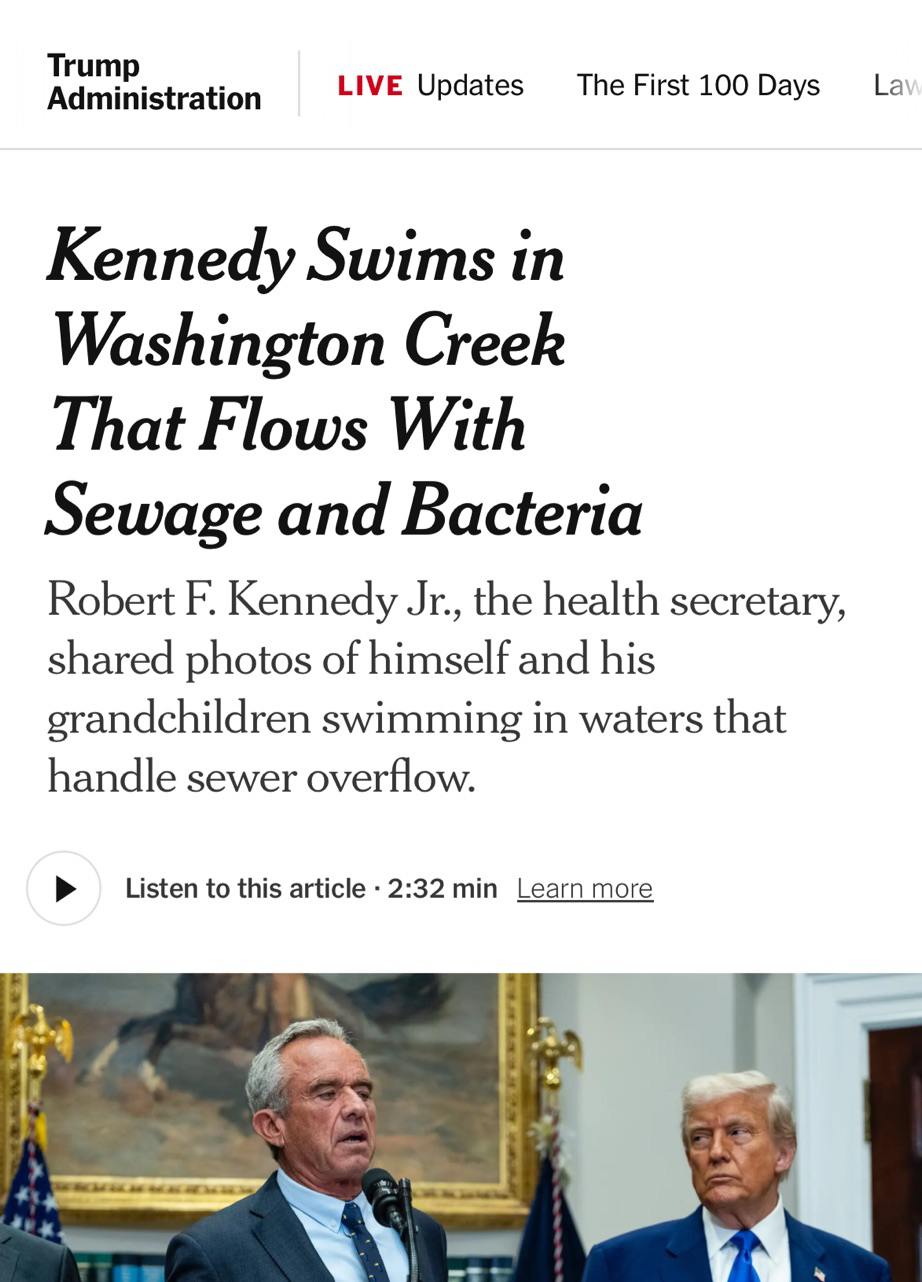Click the article summary paragraph
922x1282 pixels.
coord(446,689)
